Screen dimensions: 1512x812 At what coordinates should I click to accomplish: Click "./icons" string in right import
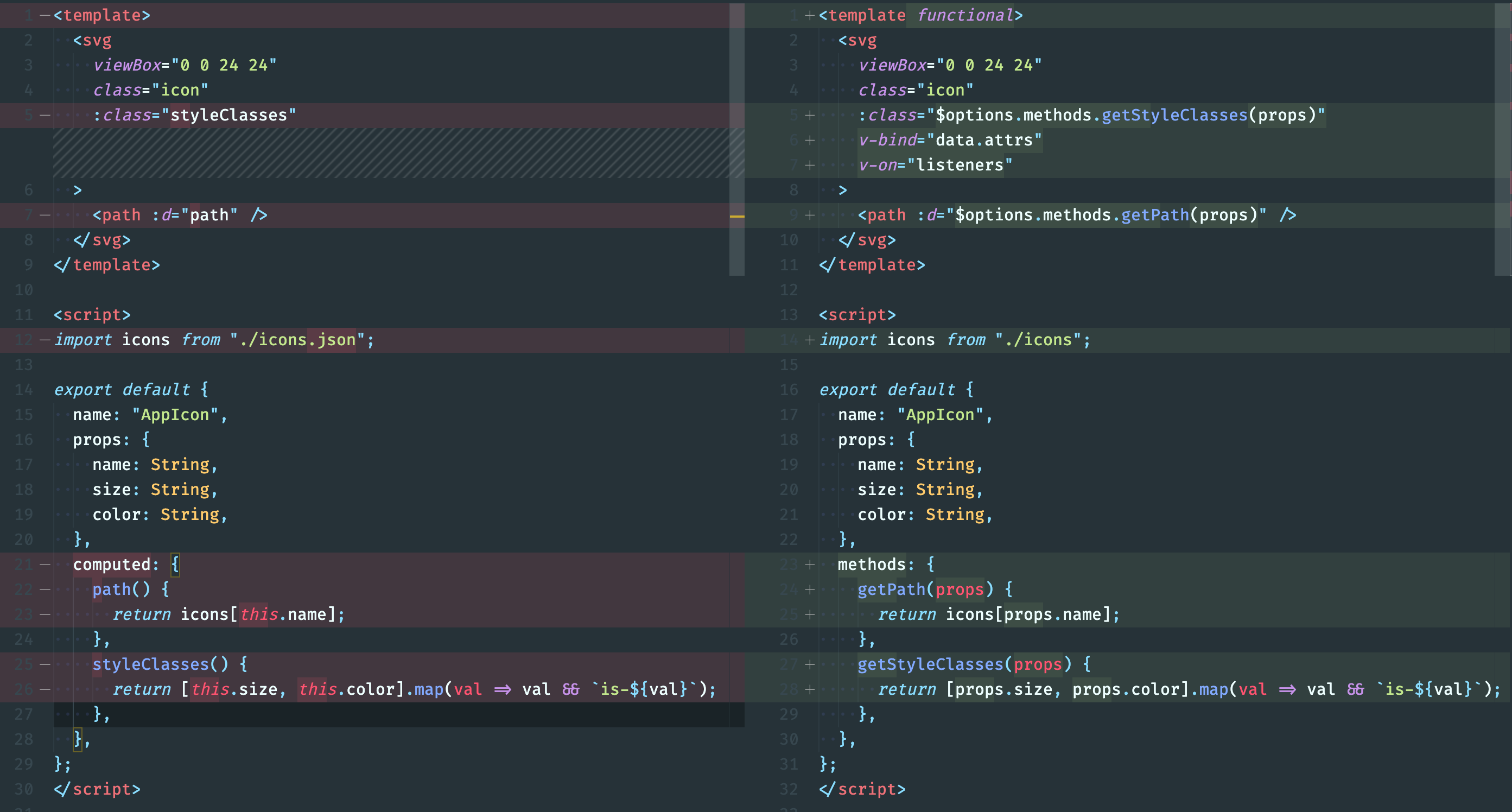click(1038, 340)
